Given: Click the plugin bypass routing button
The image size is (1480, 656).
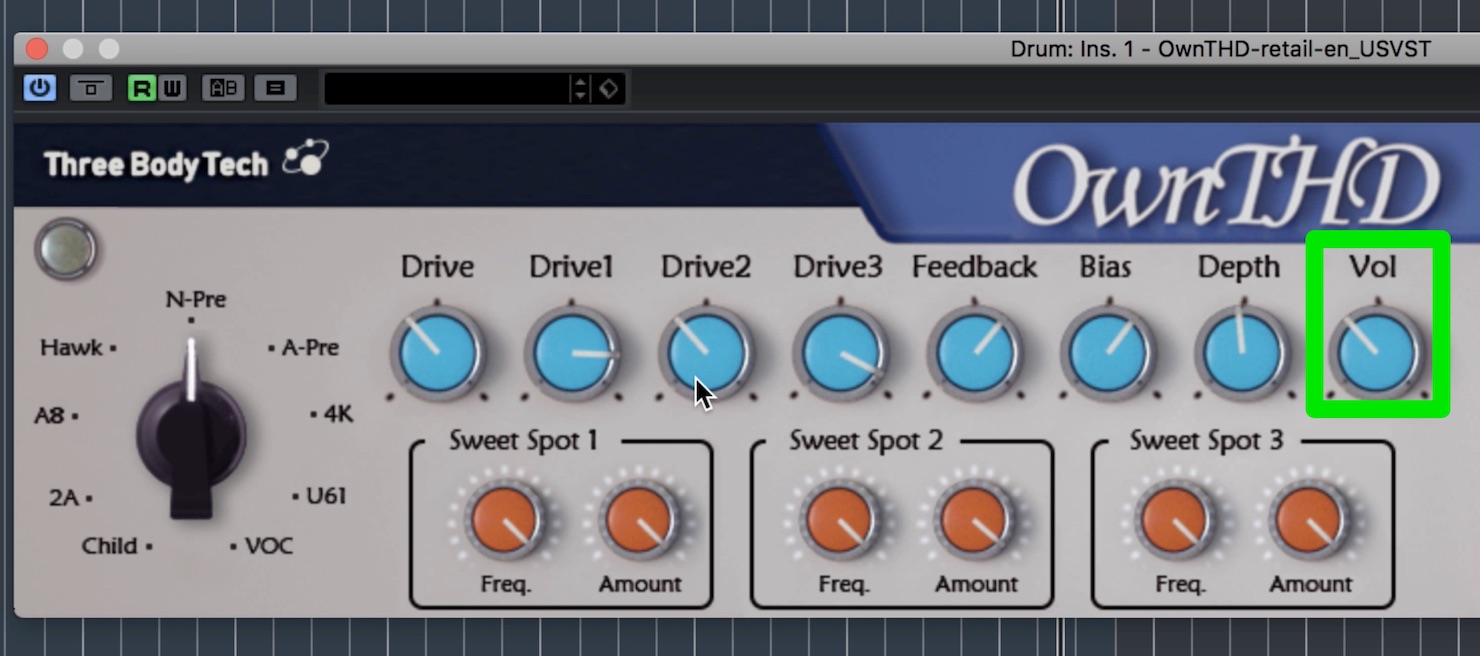Looking at the screenshot, I should click(x=90, y=88).
